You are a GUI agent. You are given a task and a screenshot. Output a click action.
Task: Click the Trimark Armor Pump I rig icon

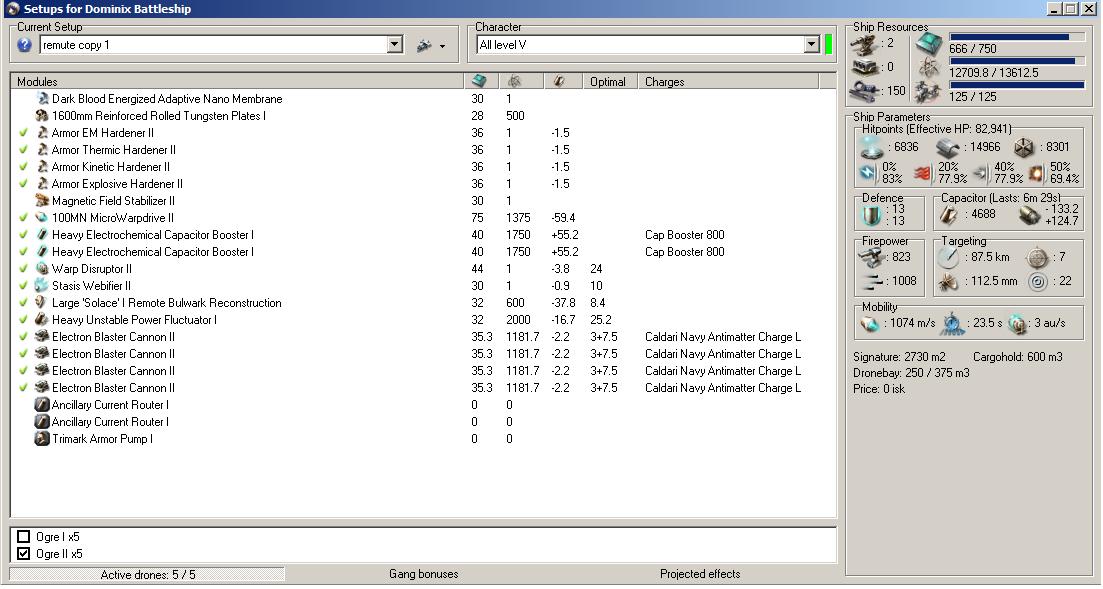(x=42, y=439)
